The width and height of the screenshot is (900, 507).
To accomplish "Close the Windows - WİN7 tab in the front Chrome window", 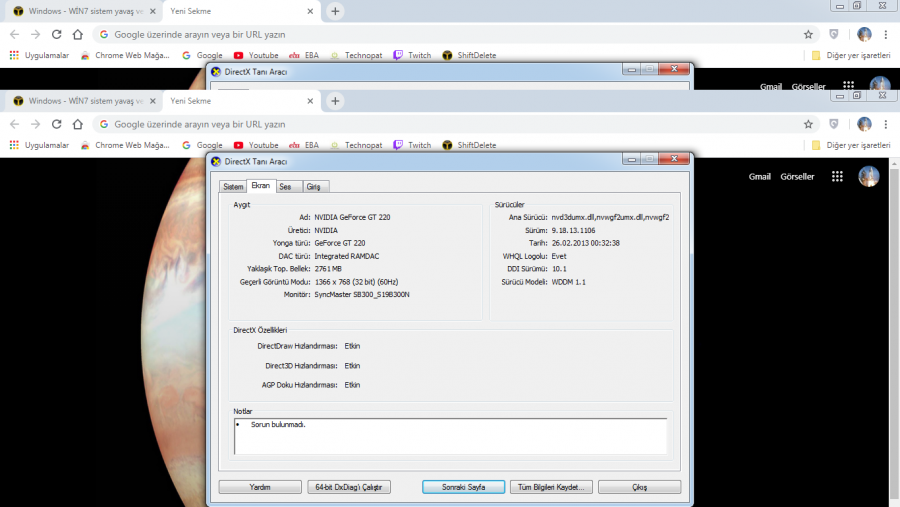I will [x=153, y=101].
